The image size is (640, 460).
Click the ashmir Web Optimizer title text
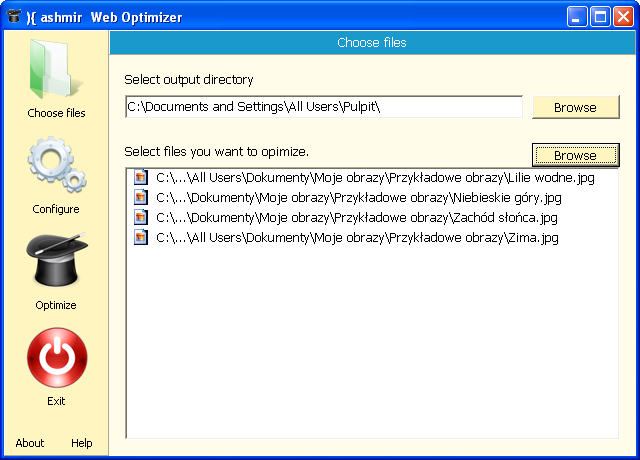coord(110,17)
